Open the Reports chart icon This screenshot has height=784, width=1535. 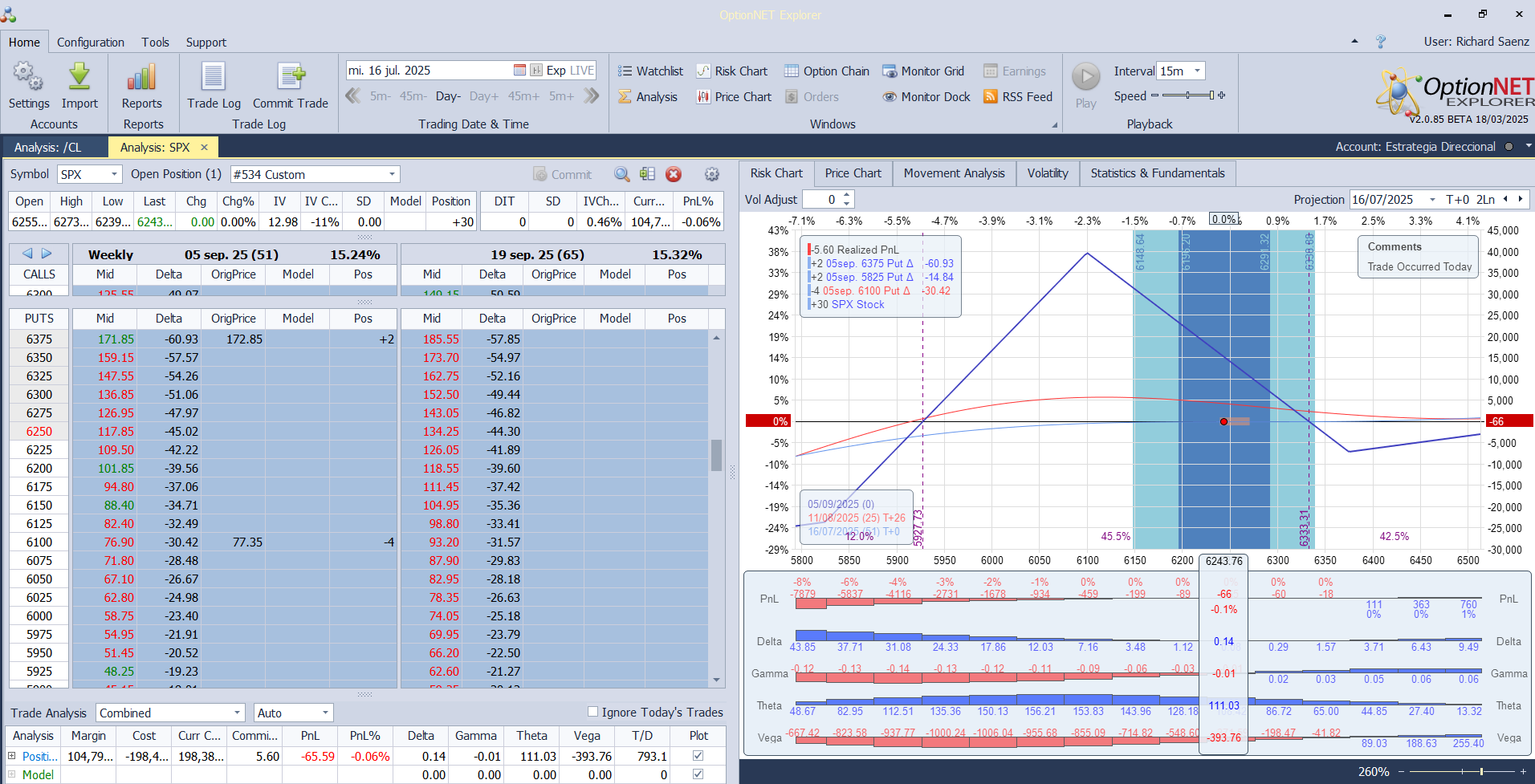[x=141, y=85]
